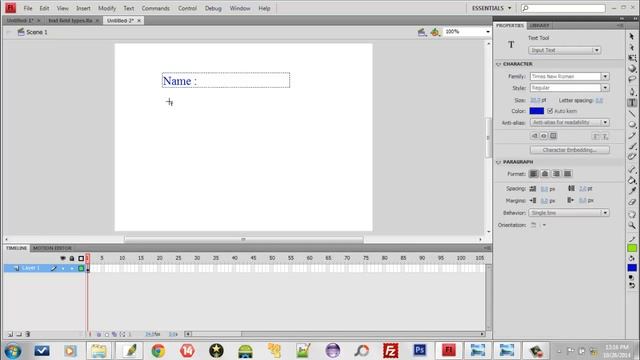Toggle subscript button
The image size is (640, 360).
(605, 136)
